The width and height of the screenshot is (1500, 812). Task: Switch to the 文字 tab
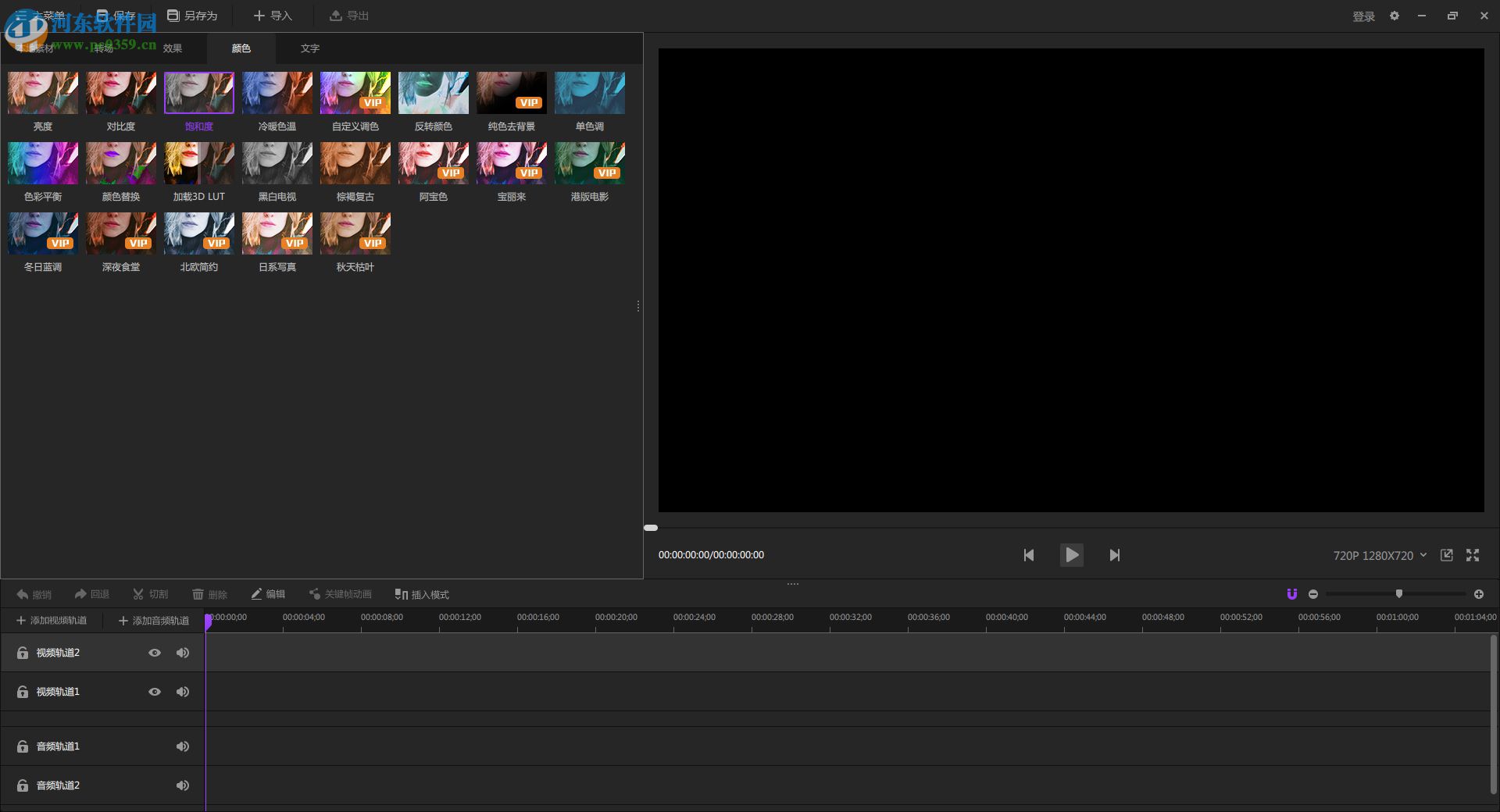[x=310, y=48]
